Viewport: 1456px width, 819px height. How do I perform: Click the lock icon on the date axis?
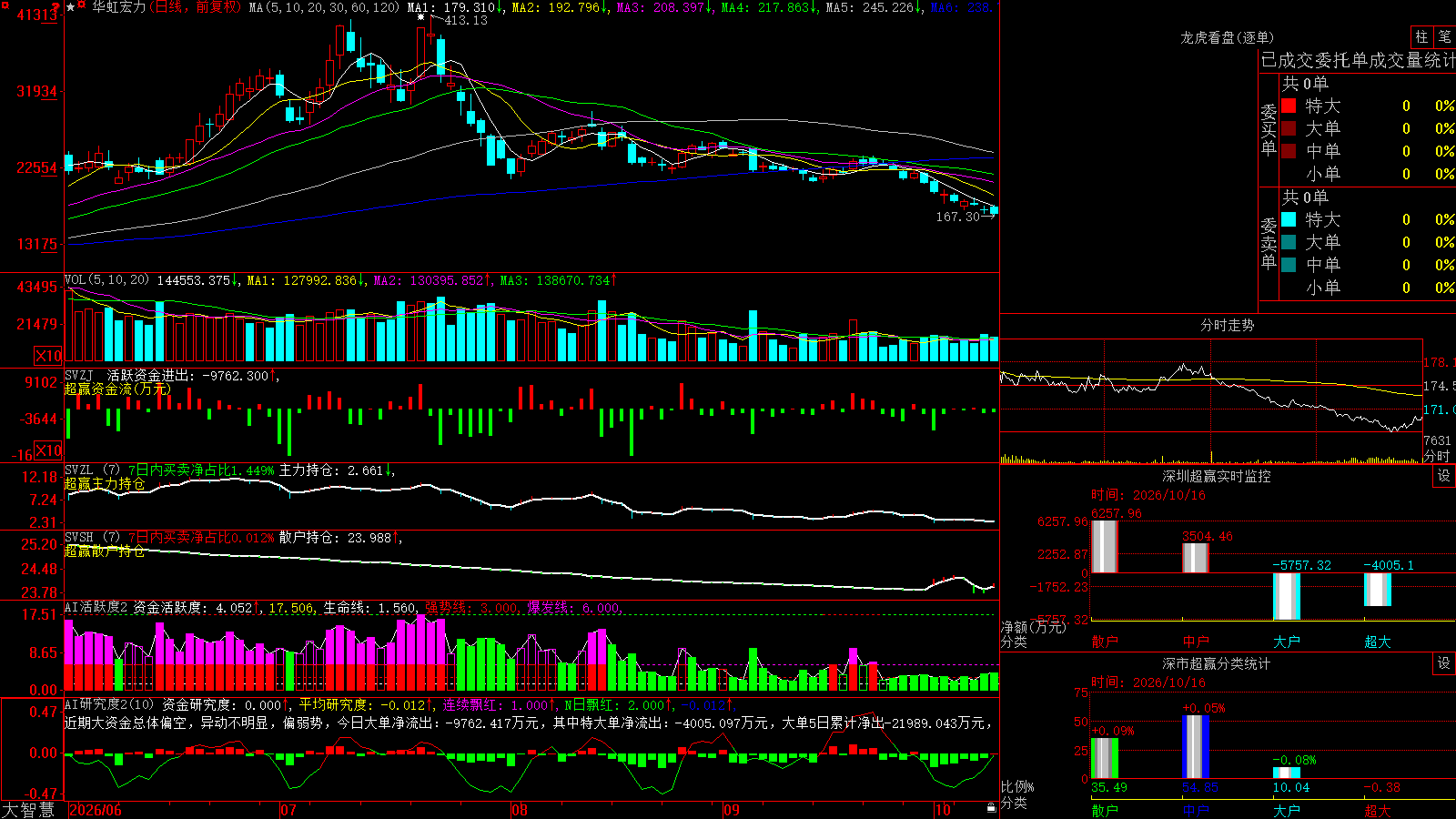[991, 808]
